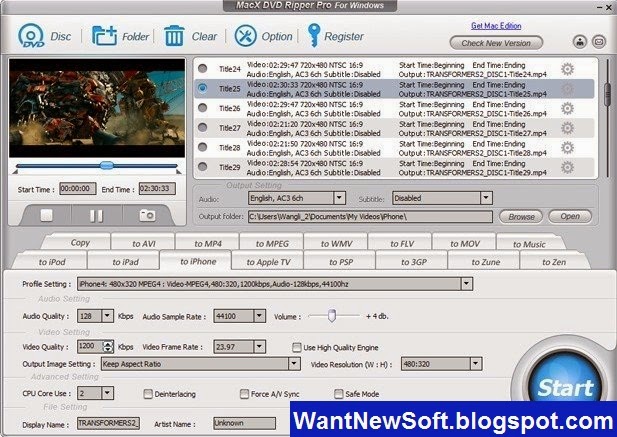Image resolution: width=617 pixels, height=437 pixels.
Task: Switch to the to Apple TV tab
Action: coord(268,262)
